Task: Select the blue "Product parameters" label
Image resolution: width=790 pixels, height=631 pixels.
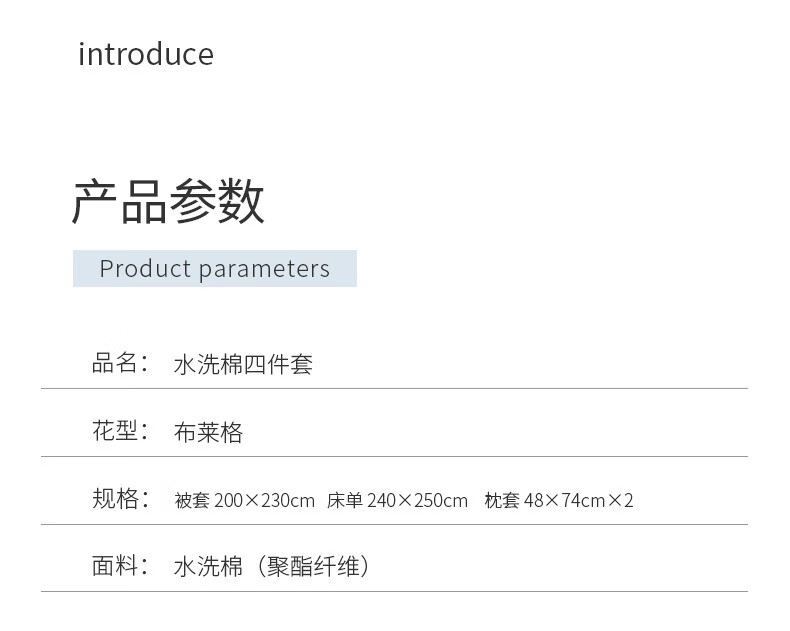Action: (x=214, y=269)
